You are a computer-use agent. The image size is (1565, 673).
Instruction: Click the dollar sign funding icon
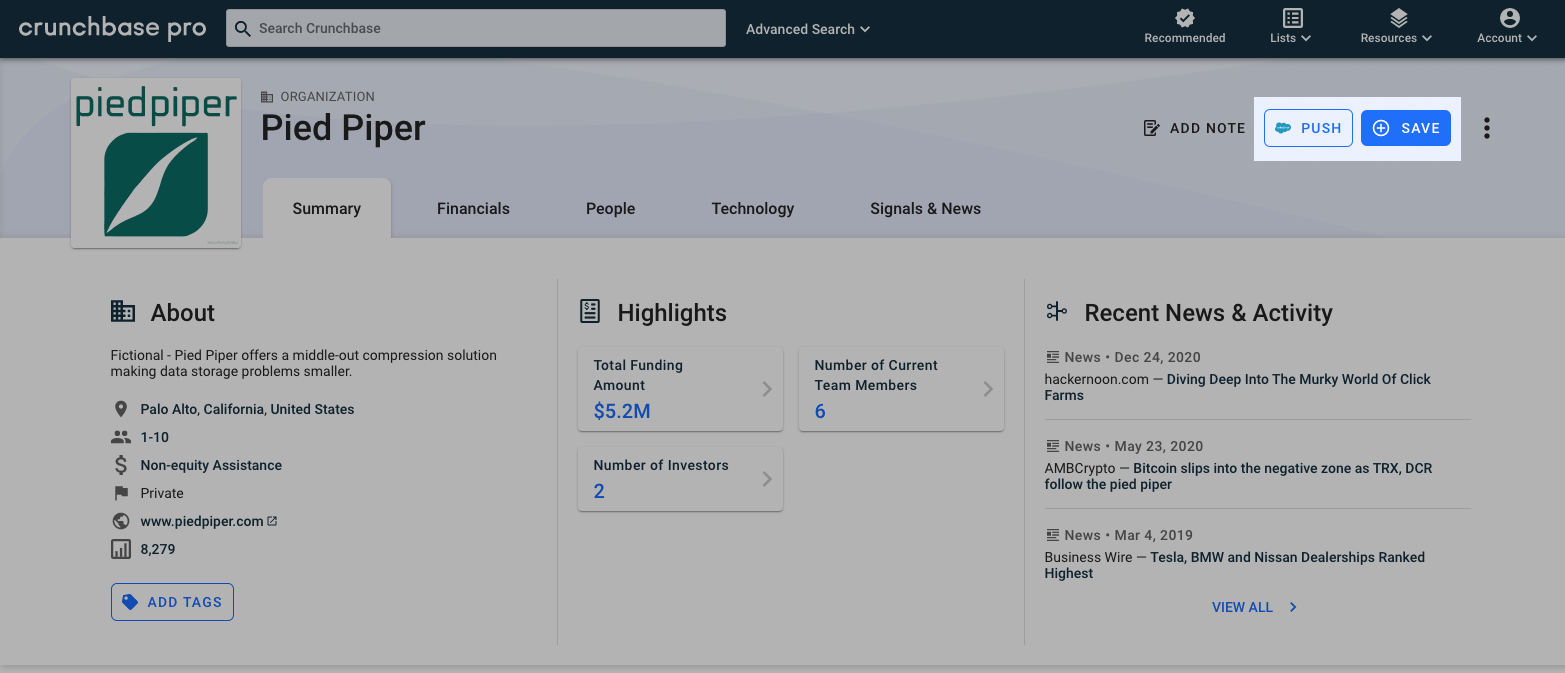click(121, 465)
